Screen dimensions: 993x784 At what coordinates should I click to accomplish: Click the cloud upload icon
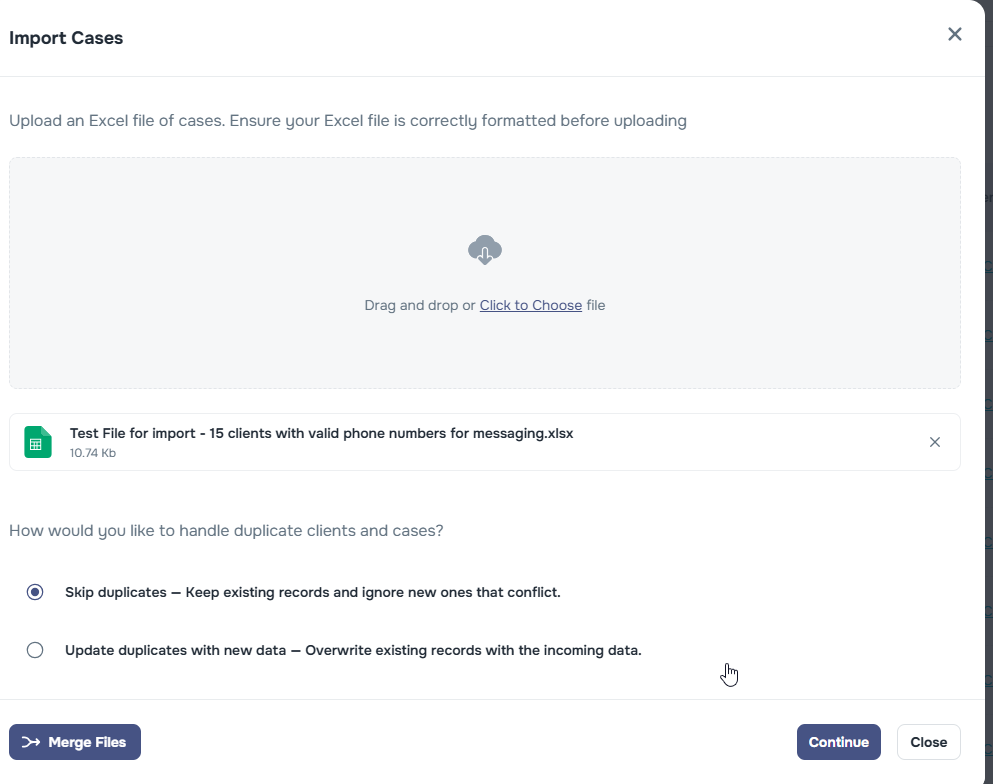click(485, 250)
